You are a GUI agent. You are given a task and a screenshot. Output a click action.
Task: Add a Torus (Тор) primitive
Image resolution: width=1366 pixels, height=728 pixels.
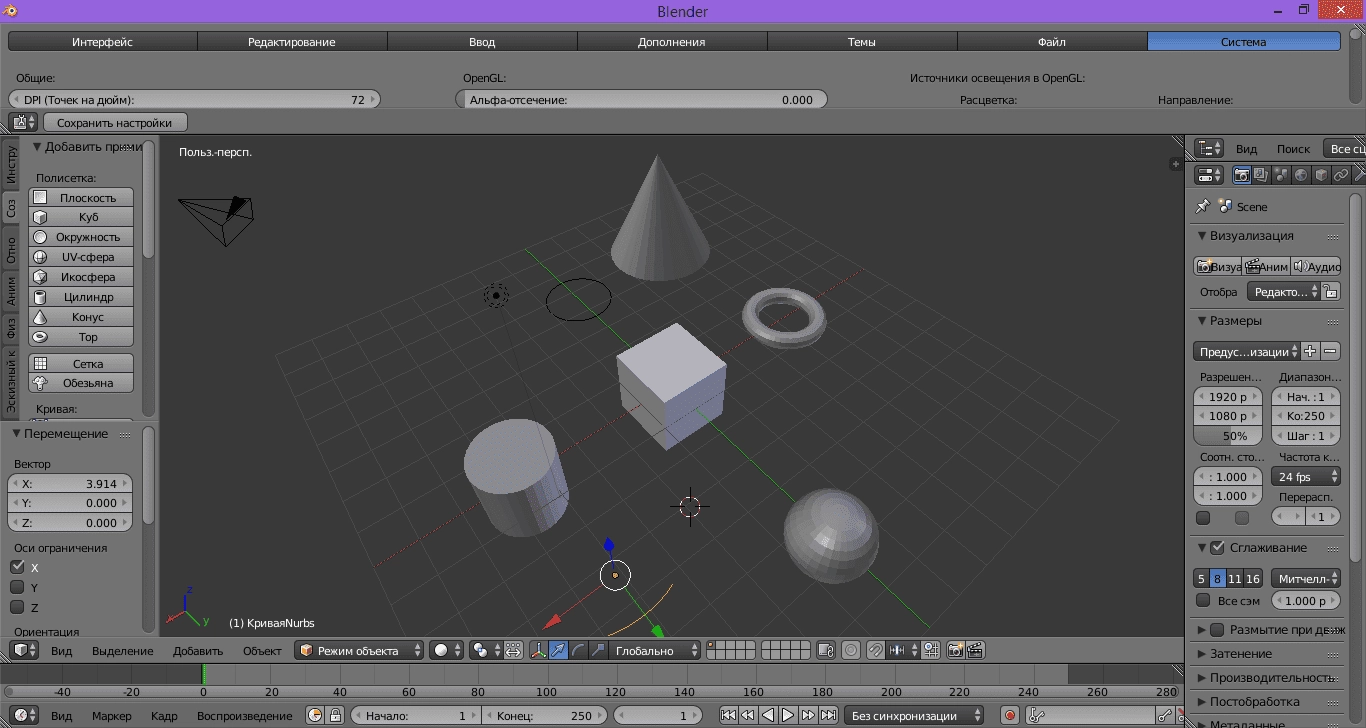tap(81, 337)
